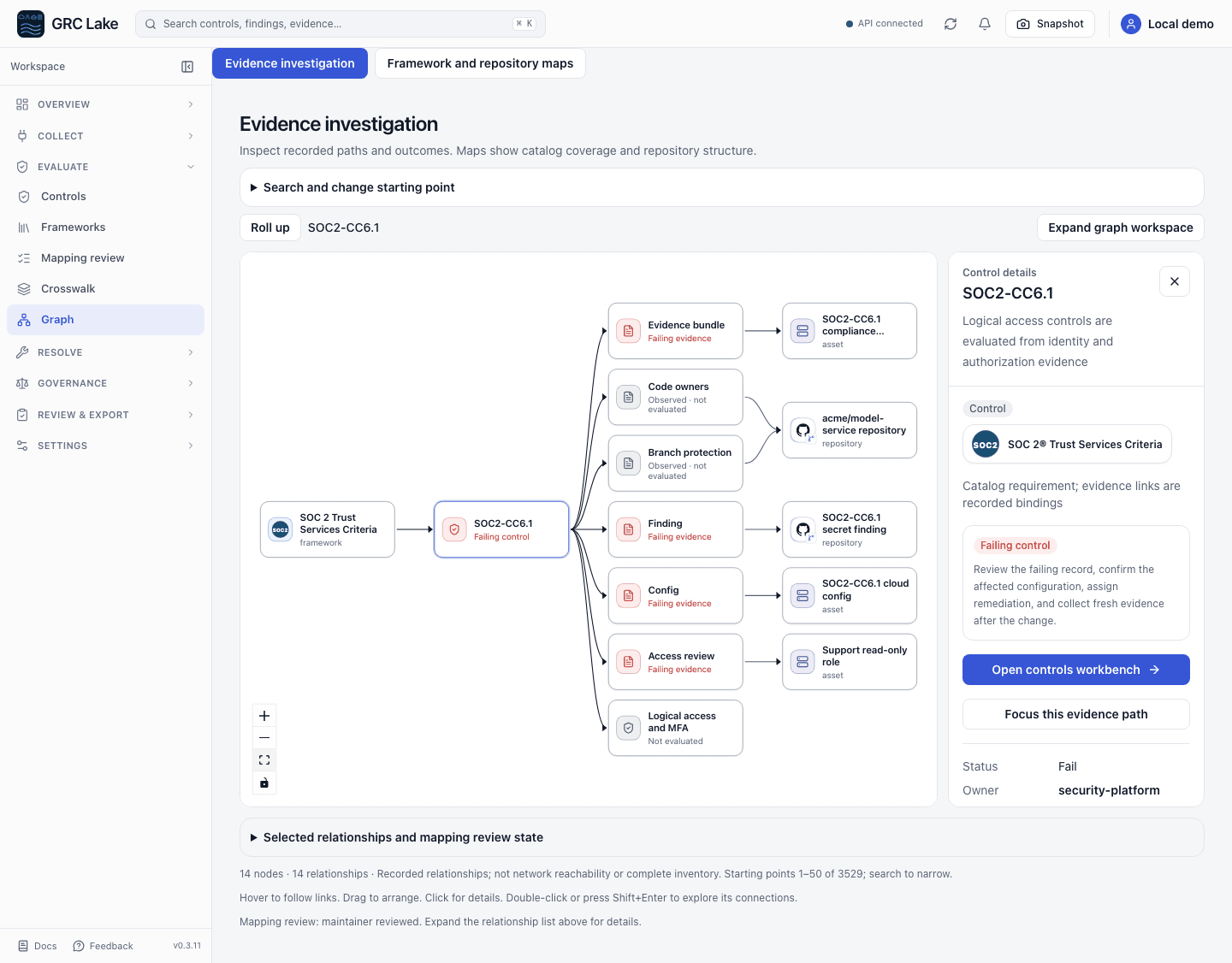1232x963 pixels.
Task: Fit the graph to view
Action: coord(264,760)
